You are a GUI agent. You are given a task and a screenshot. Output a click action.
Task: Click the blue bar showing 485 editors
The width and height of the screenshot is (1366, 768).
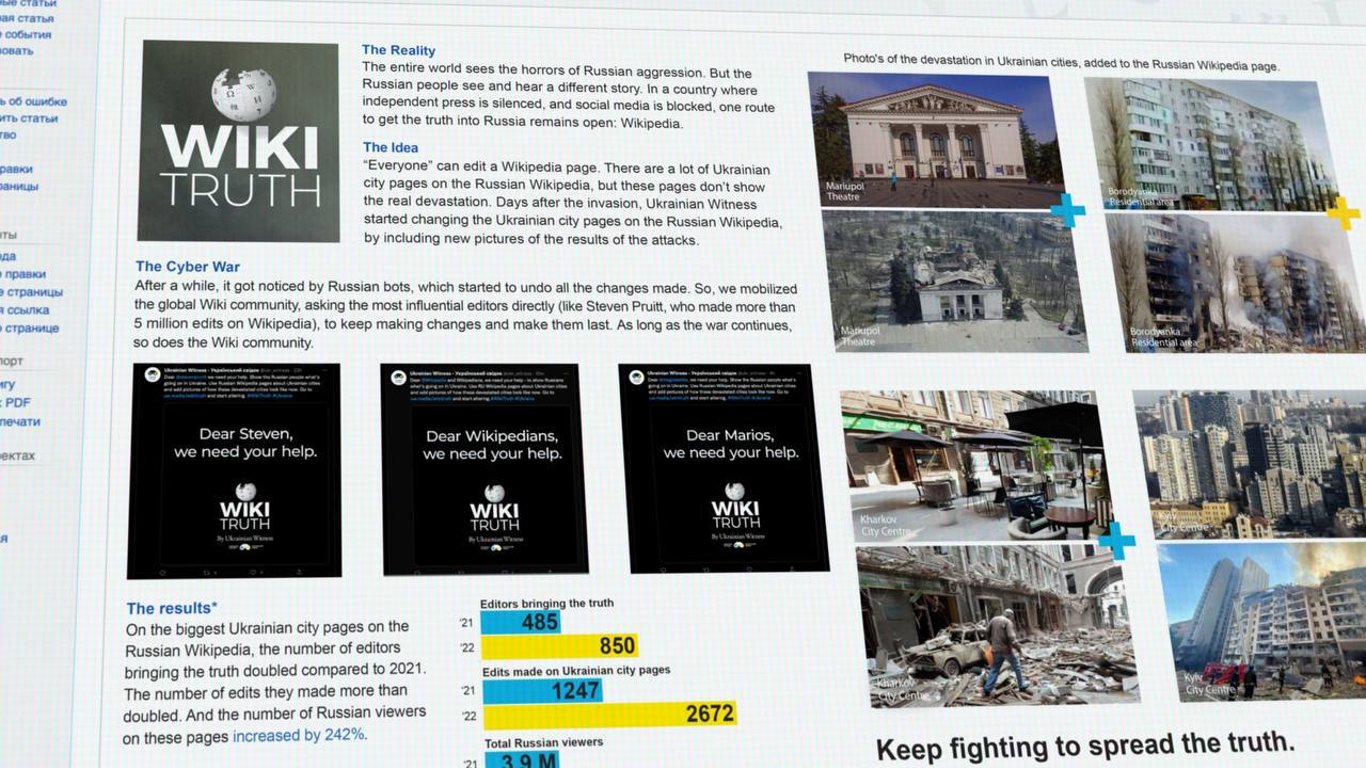521,622
